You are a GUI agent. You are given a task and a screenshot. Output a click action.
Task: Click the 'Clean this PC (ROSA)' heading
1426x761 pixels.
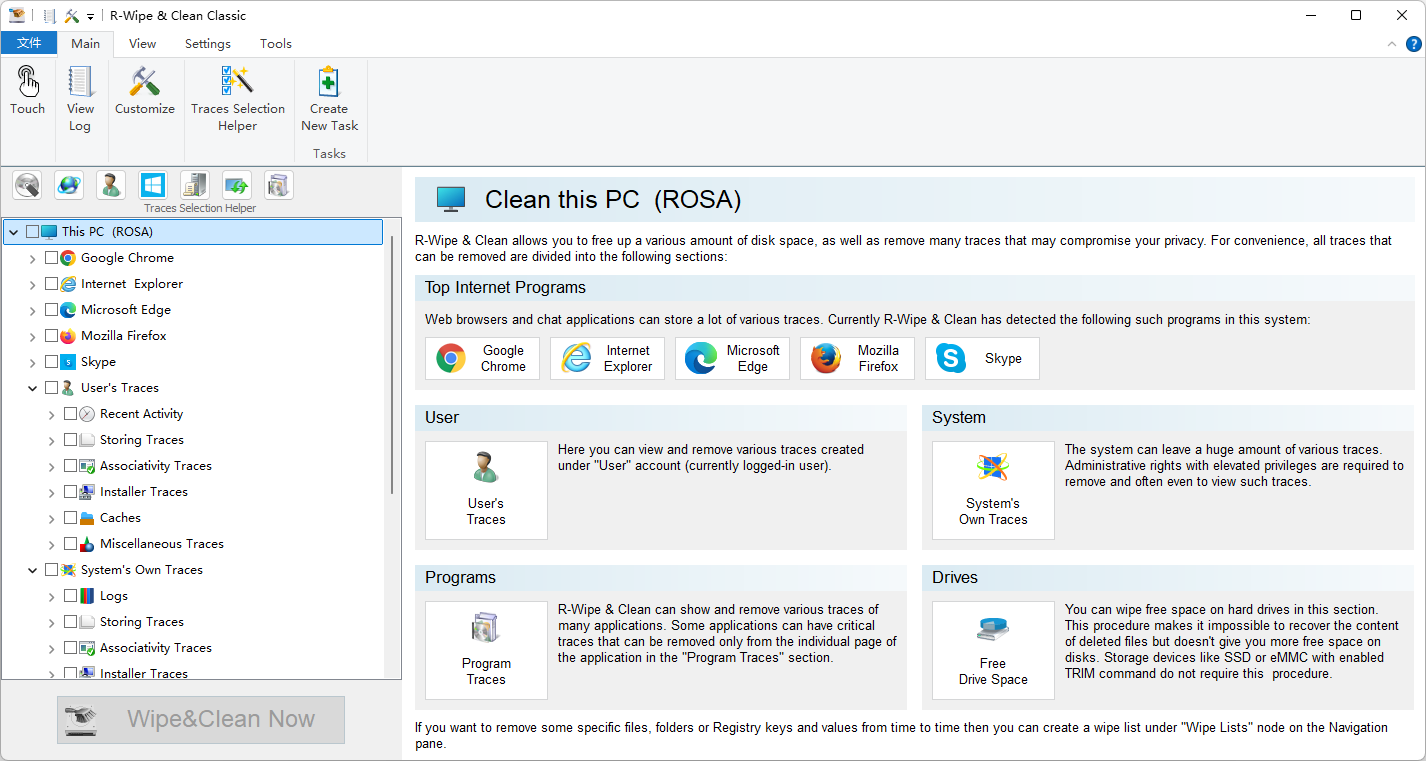click(613, 199)
